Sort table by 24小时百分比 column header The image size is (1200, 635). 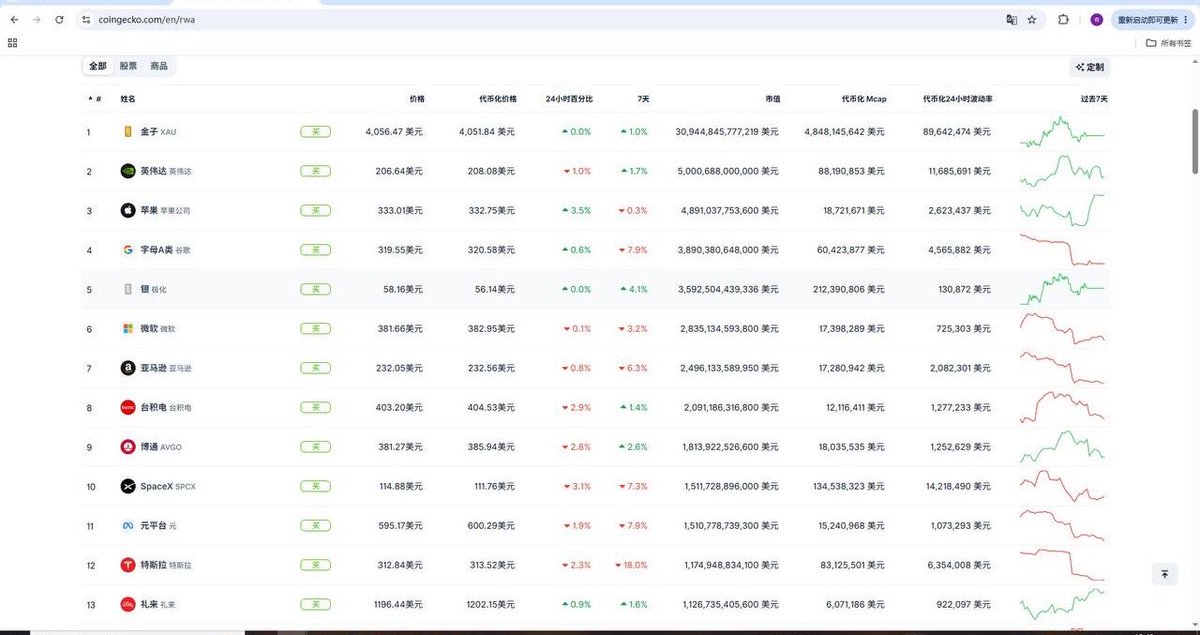pos(569,99)
